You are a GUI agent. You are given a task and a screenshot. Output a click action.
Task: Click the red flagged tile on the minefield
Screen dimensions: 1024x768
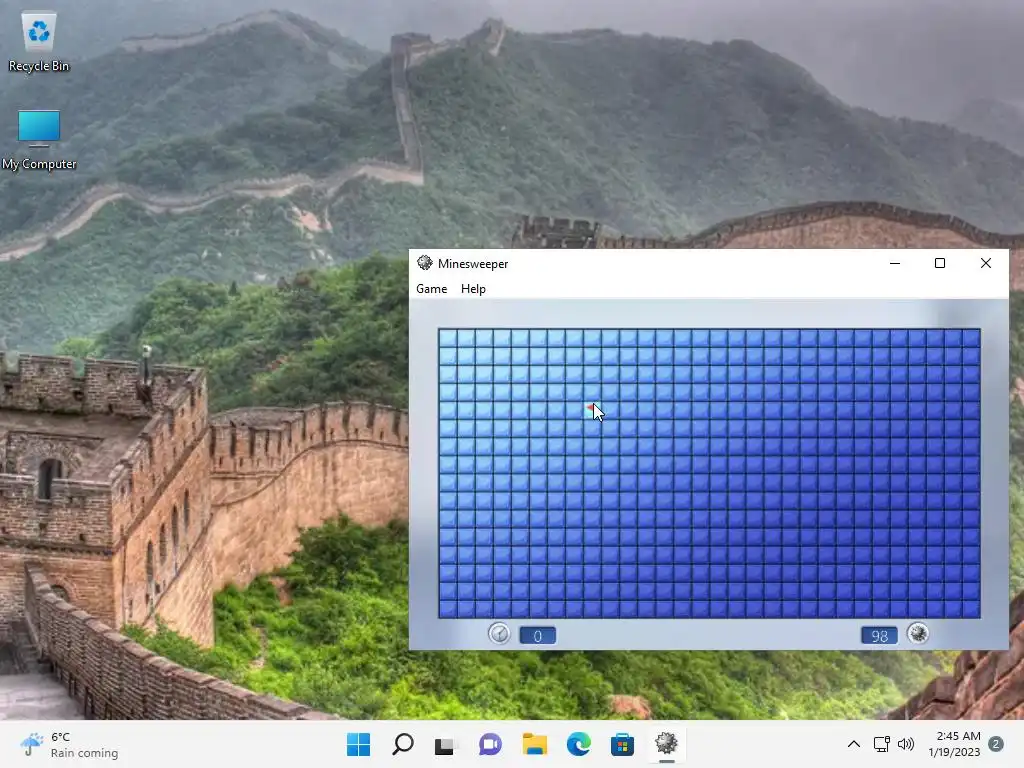pos(592,410)
